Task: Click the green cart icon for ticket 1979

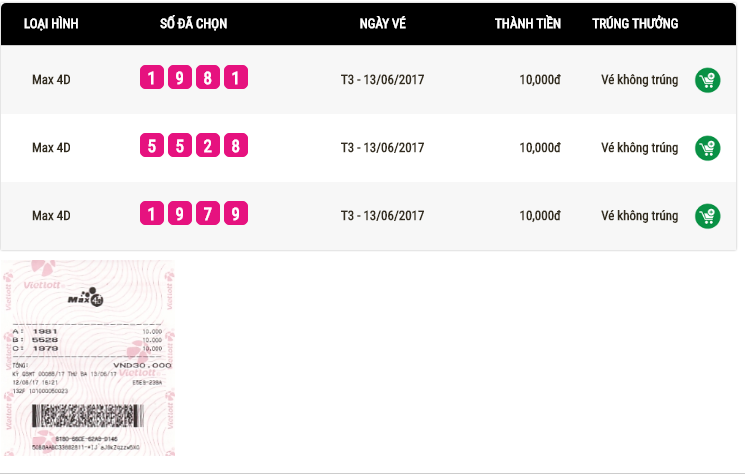Action: tap(707, 216)
